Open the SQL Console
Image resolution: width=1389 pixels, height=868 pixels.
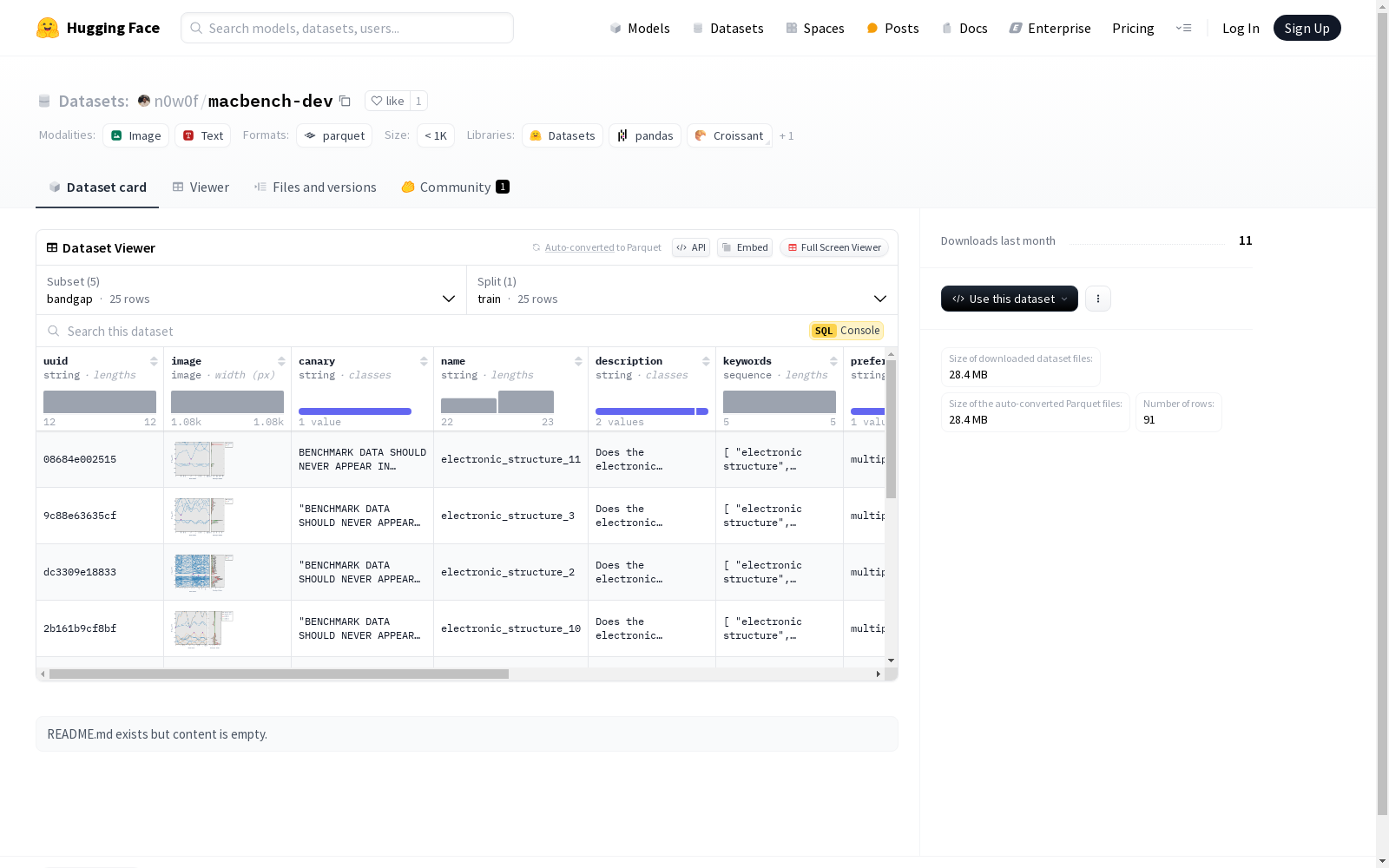point(846,331)
